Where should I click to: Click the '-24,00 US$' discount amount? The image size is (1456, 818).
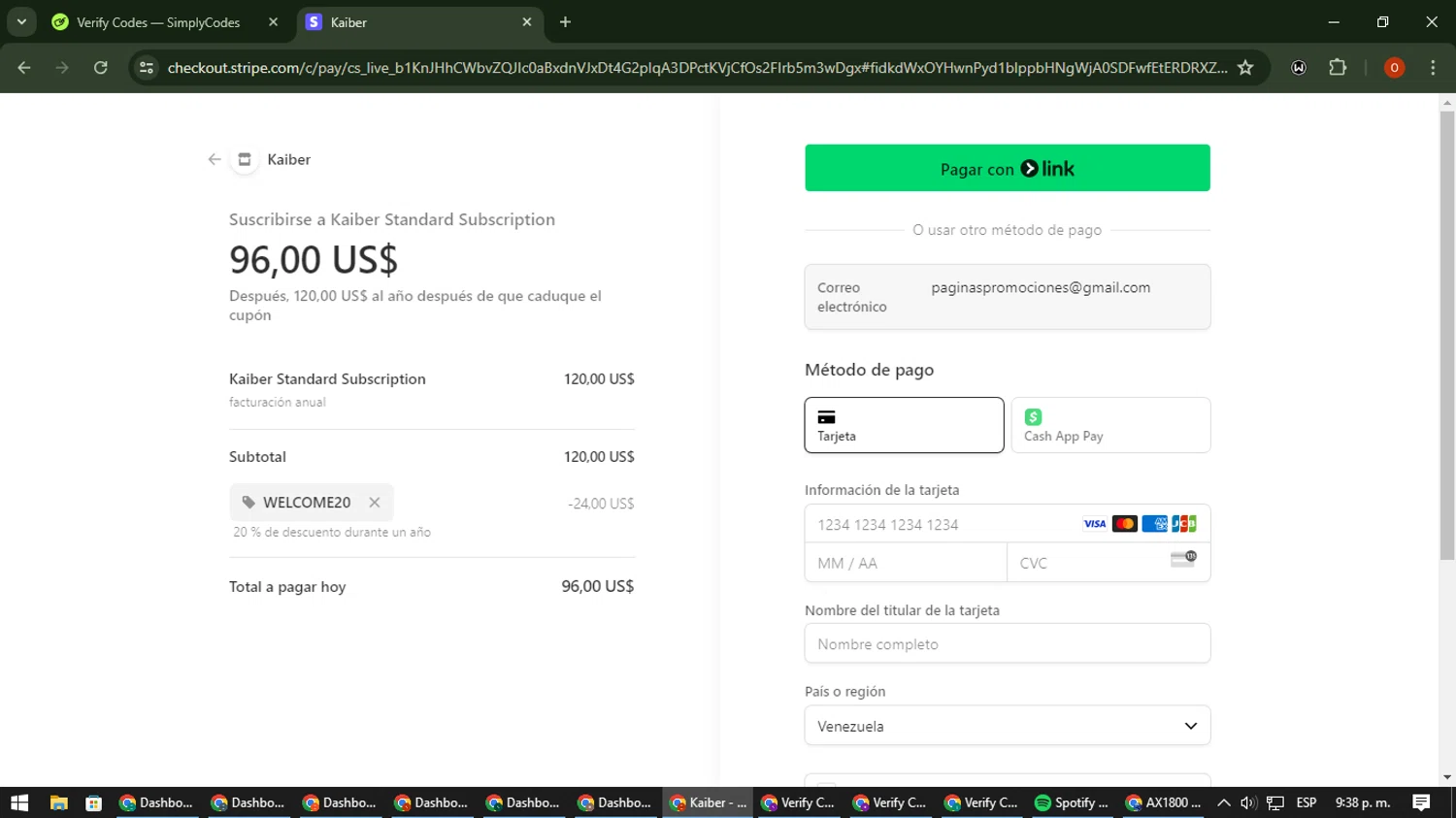coord(601,504)
